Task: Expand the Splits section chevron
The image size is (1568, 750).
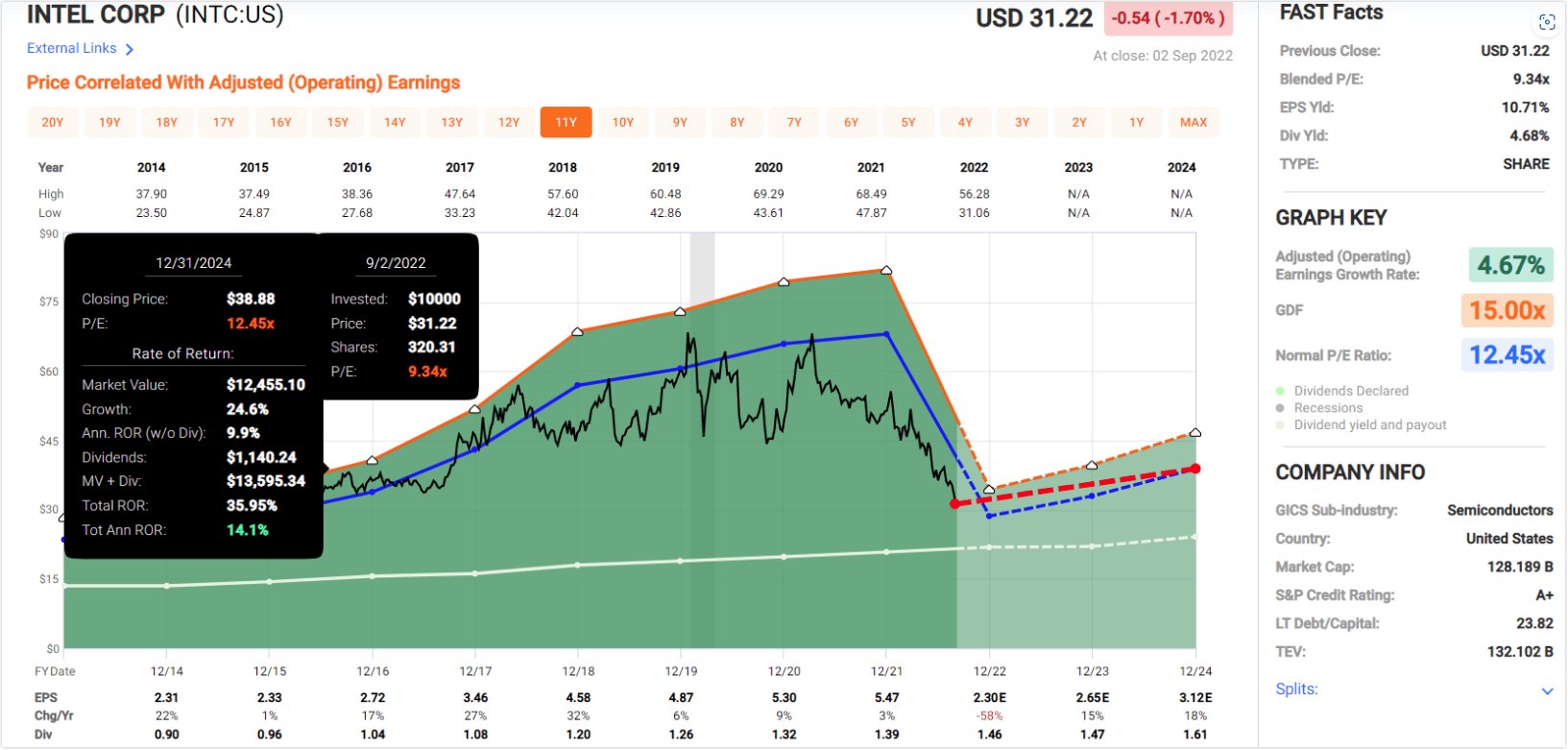Action: [x=1547, y=690]
